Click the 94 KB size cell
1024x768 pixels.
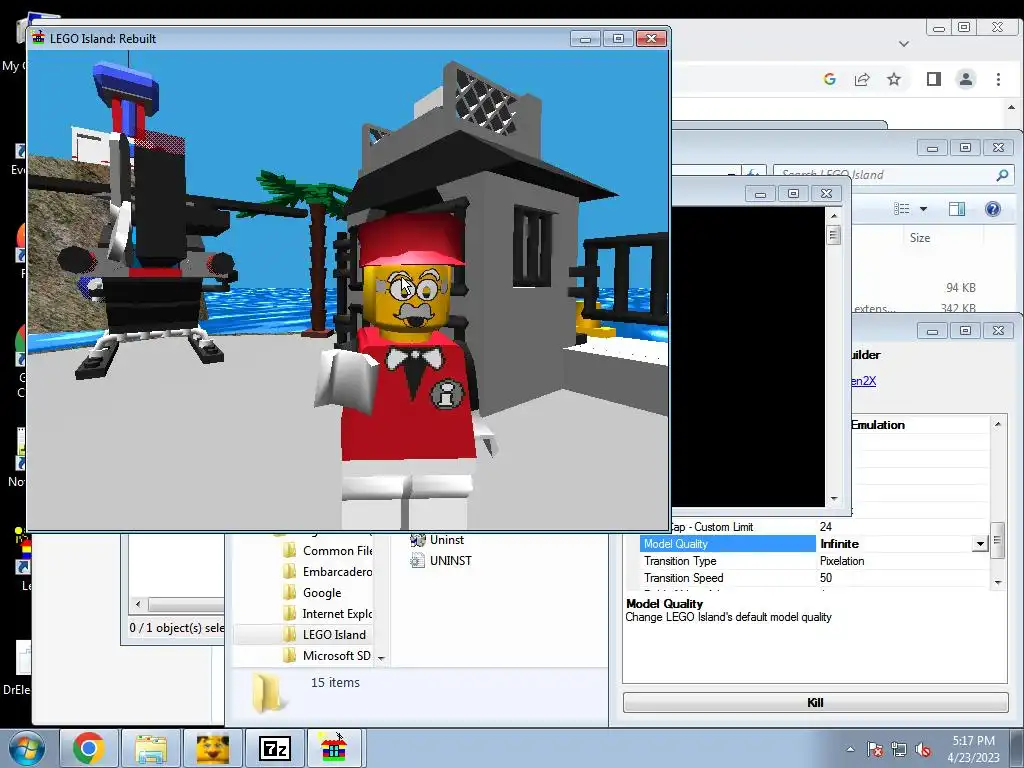(961, 287)
